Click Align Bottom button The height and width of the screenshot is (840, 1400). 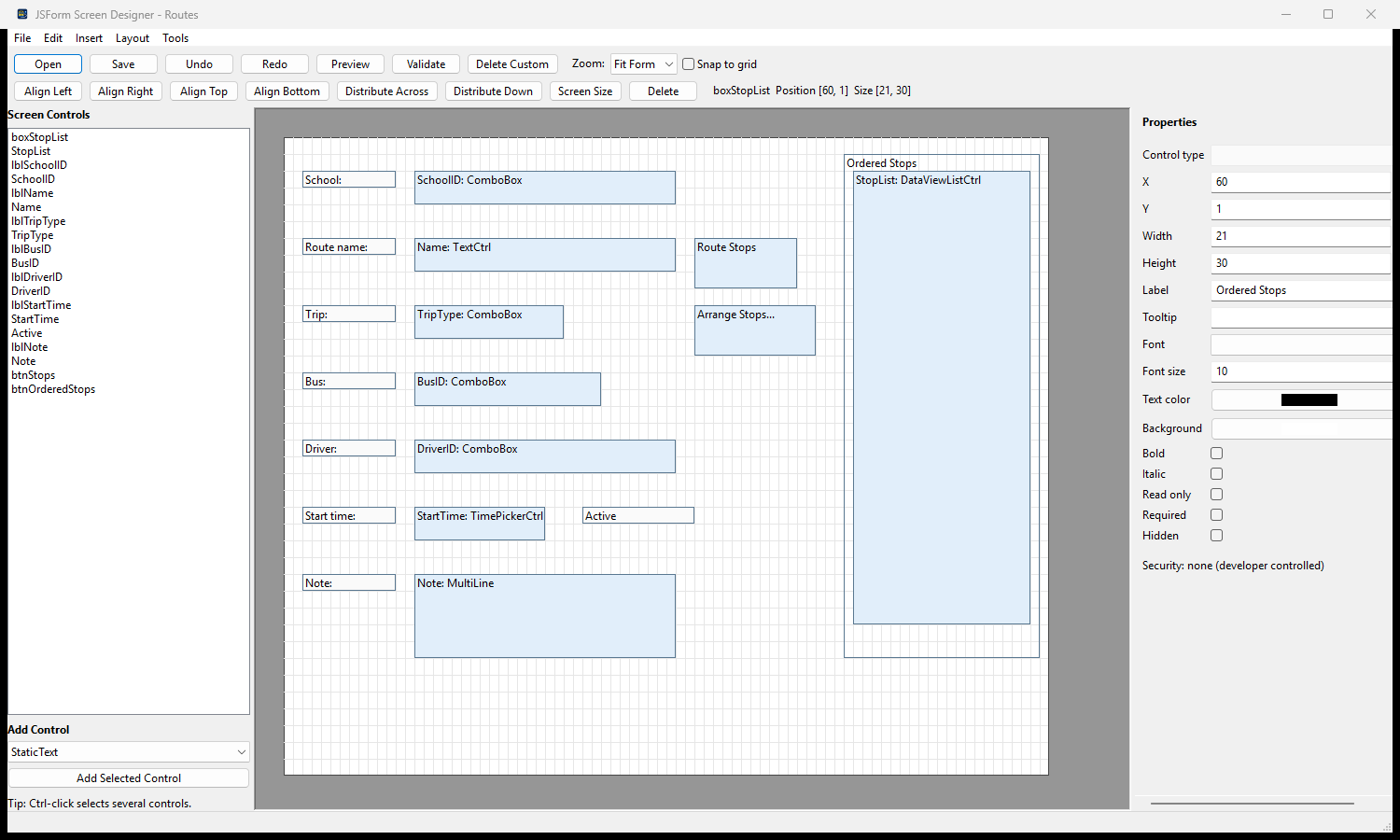coord(287,91)
